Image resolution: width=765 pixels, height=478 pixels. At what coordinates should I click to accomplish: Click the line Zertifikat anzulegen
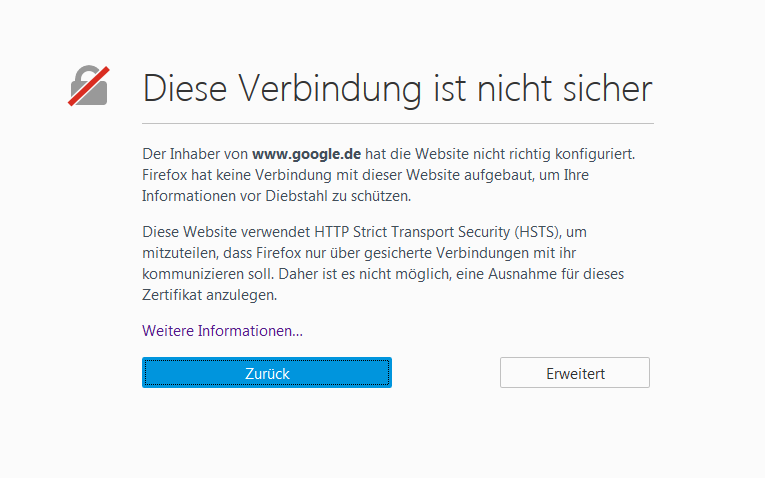point(208,295)
